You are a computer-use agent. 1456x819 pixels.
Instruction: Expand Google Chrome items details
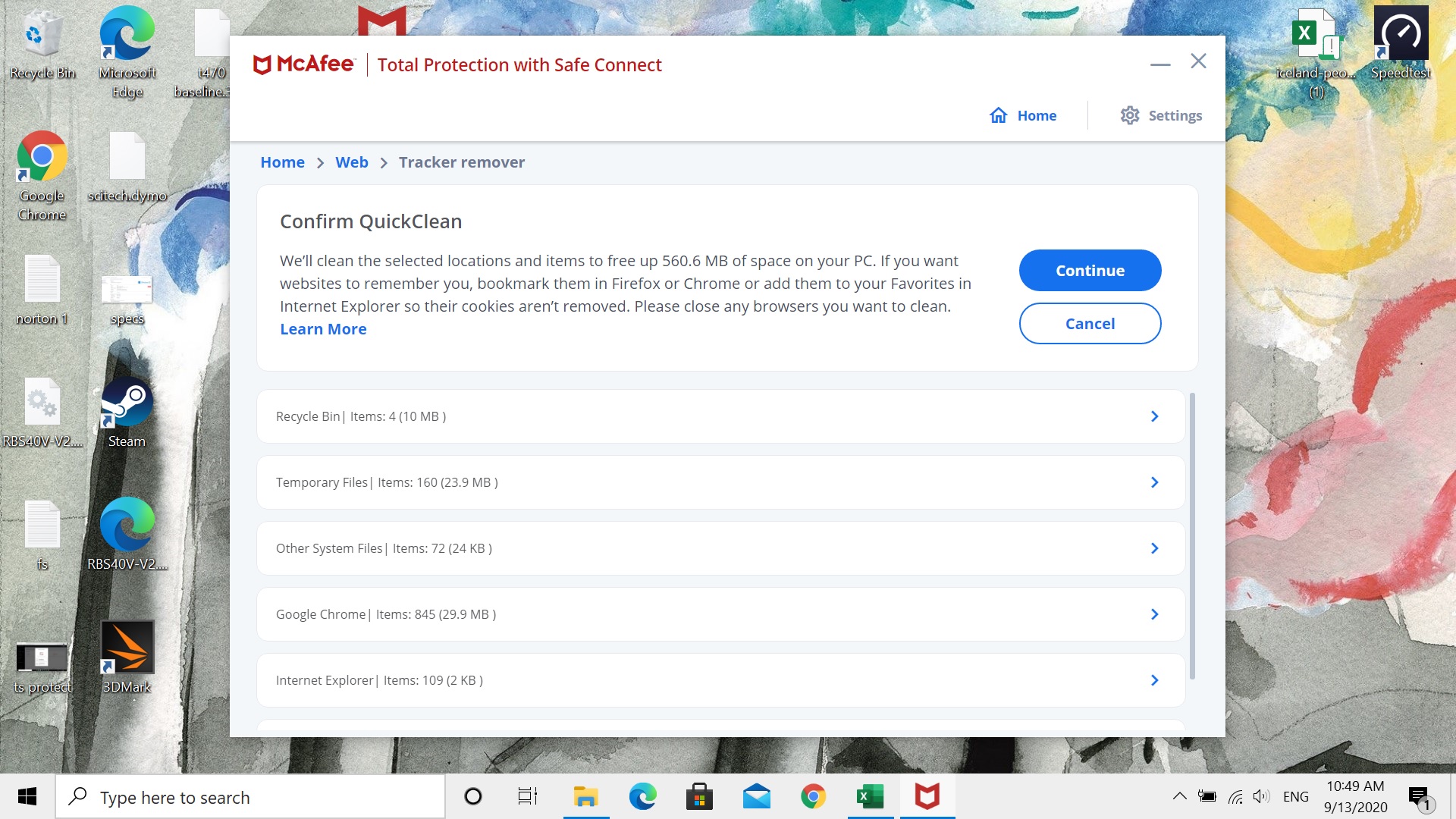pos(1154,613)
